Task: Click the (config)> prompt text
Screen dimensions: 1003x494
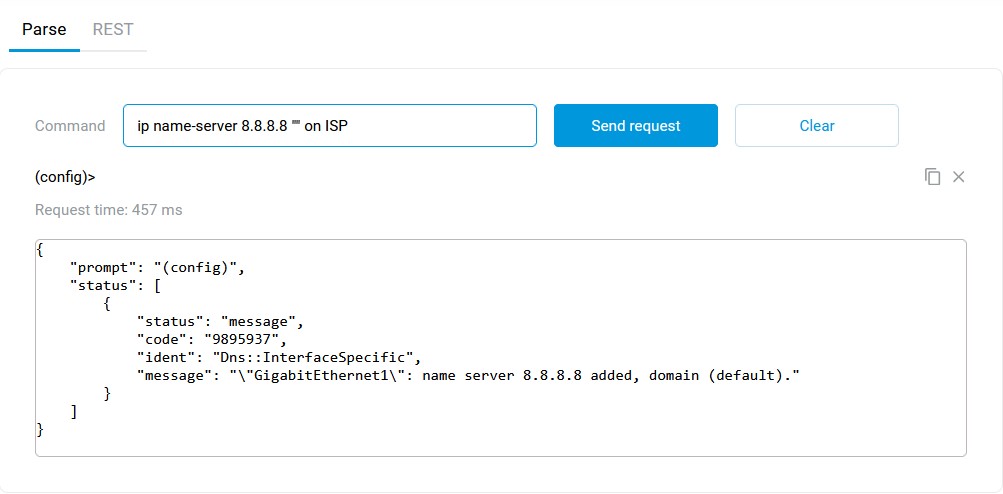Action: pos(65,177)
